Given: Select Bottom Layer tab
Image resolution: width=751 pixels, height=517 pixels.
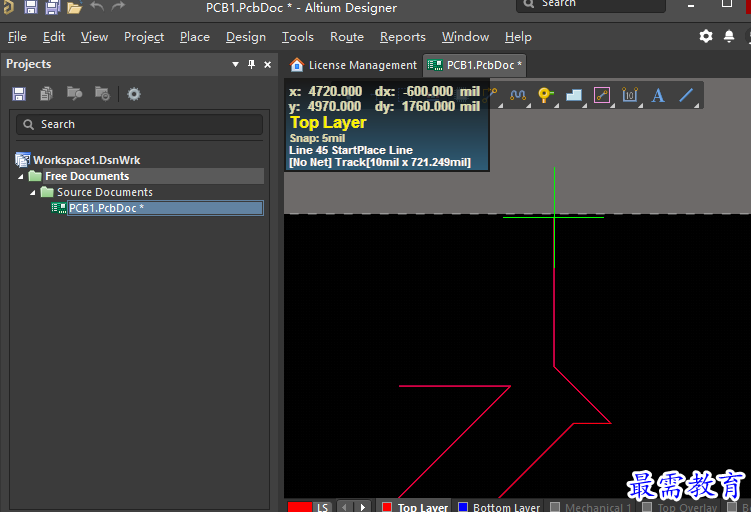Looking at the screenshot, I should tap(499, 507).
